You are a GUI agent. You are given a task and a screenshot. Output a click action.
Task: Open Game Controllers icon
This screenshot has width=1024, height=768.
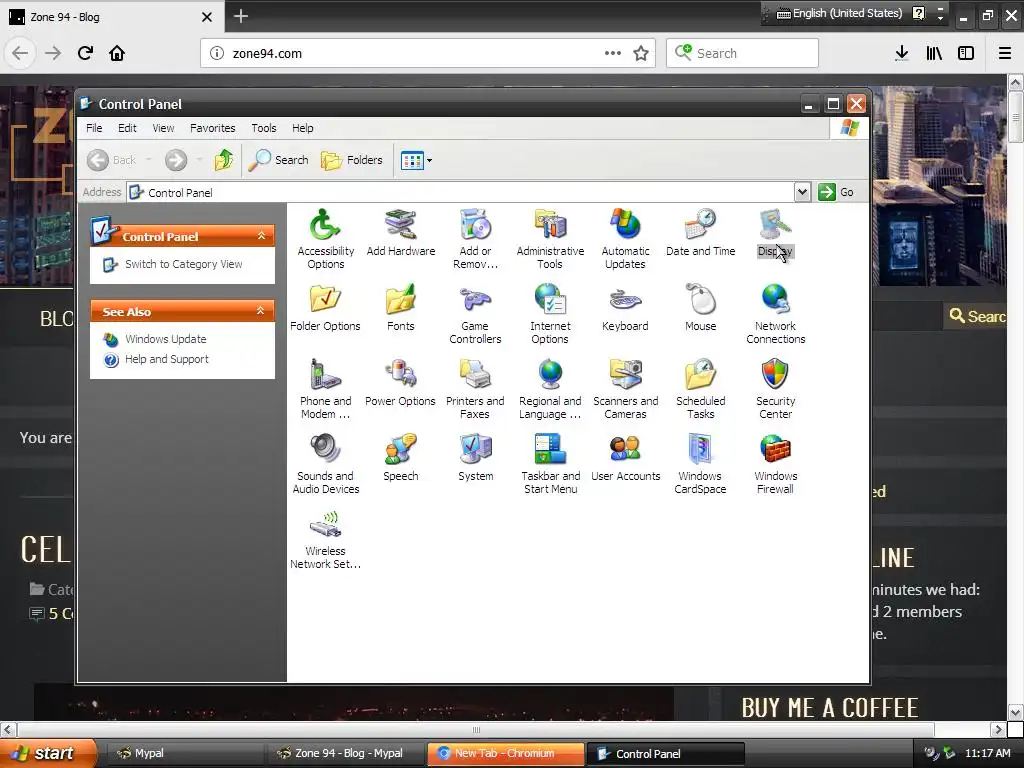click(x=475, y=313)
